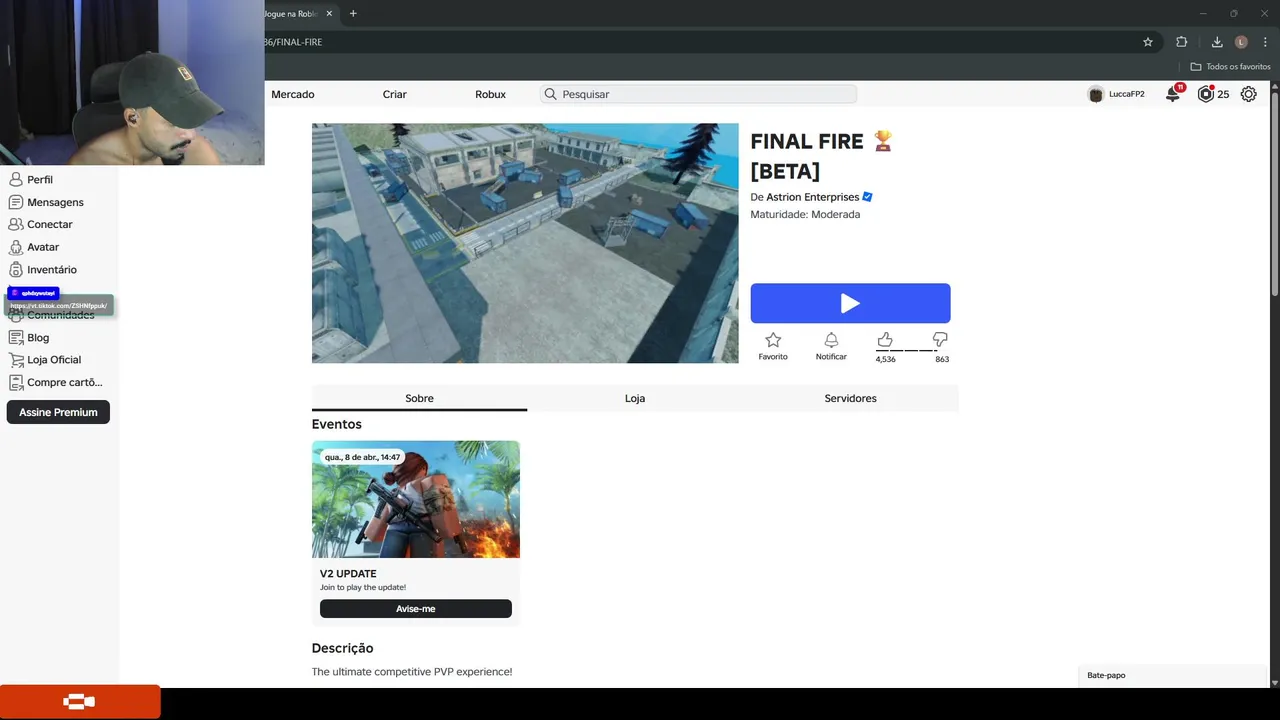1280x720 pixels.
Task: Focus the Pesquisar search field
Action: tap(698, 94)
